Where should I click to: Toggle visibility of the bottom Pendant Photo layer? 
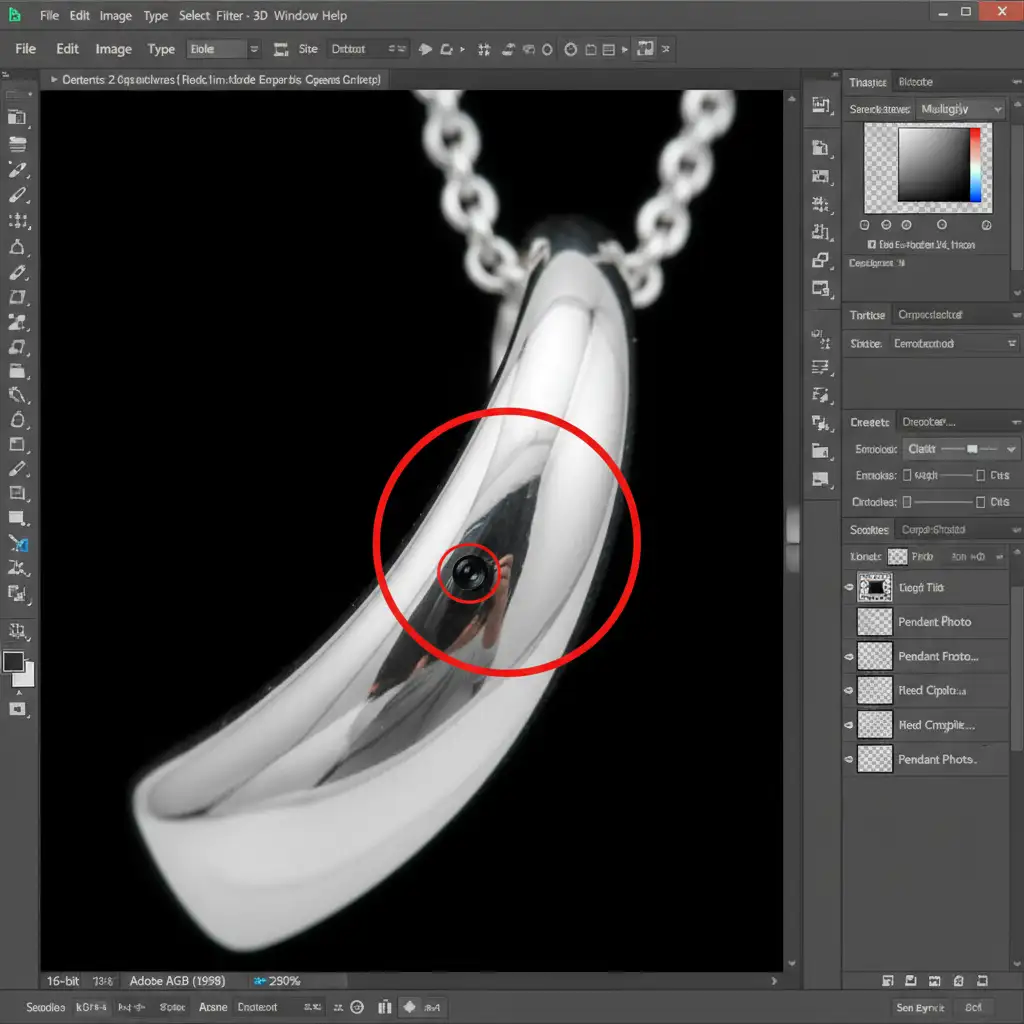point(850,759)
